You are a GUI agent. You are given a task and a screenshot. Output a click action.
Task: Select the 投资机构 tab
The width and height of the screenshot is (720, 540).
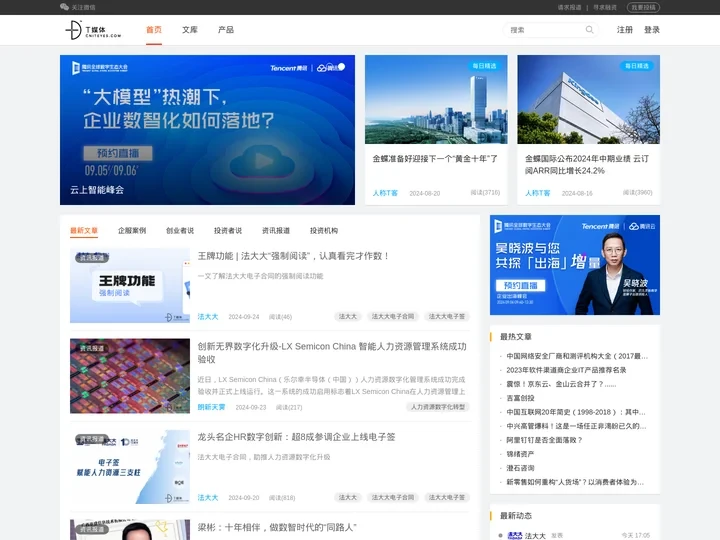tap(324, 231)
